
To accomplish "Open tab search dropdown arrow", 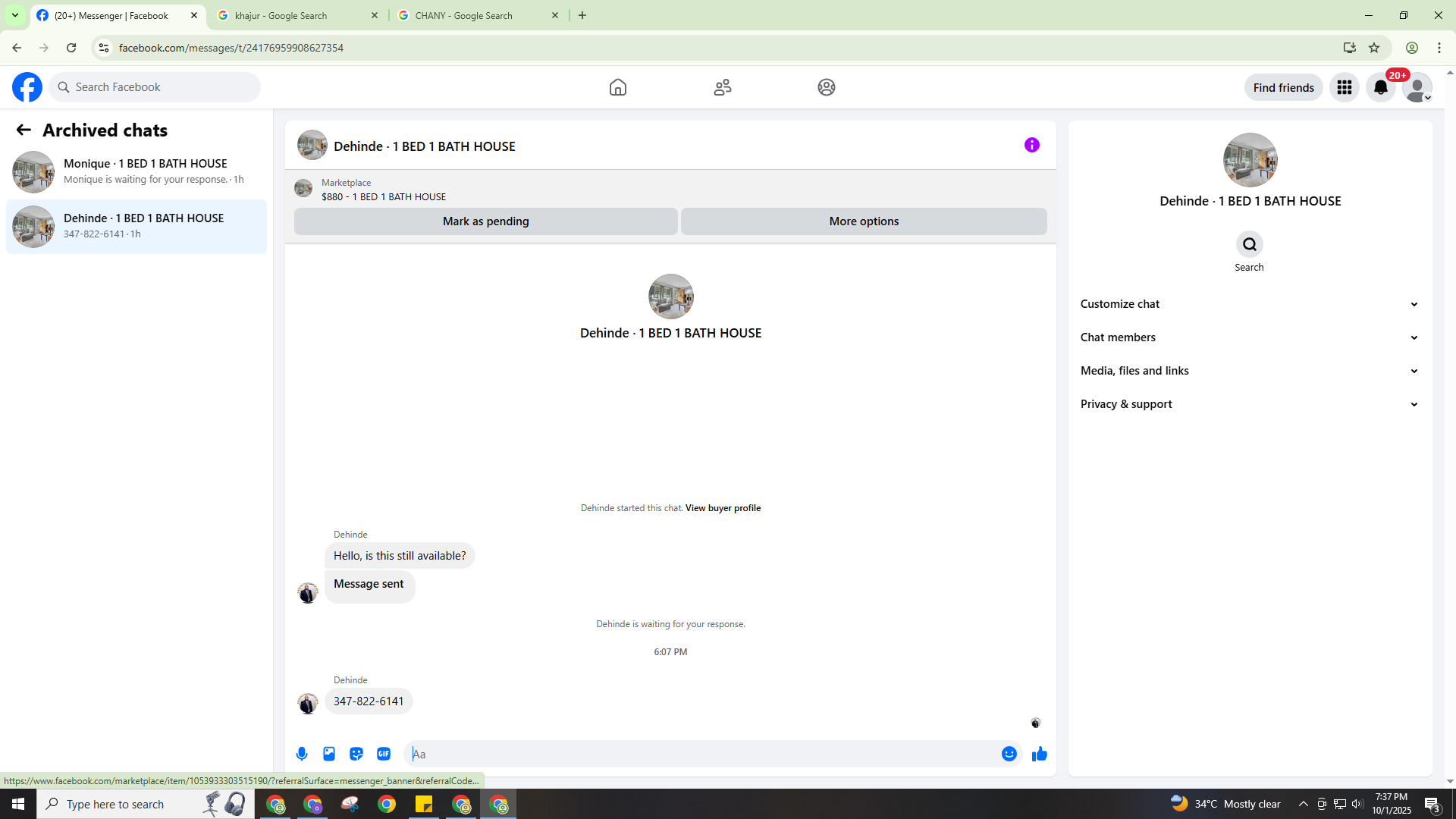I will [x=14, y=15].
